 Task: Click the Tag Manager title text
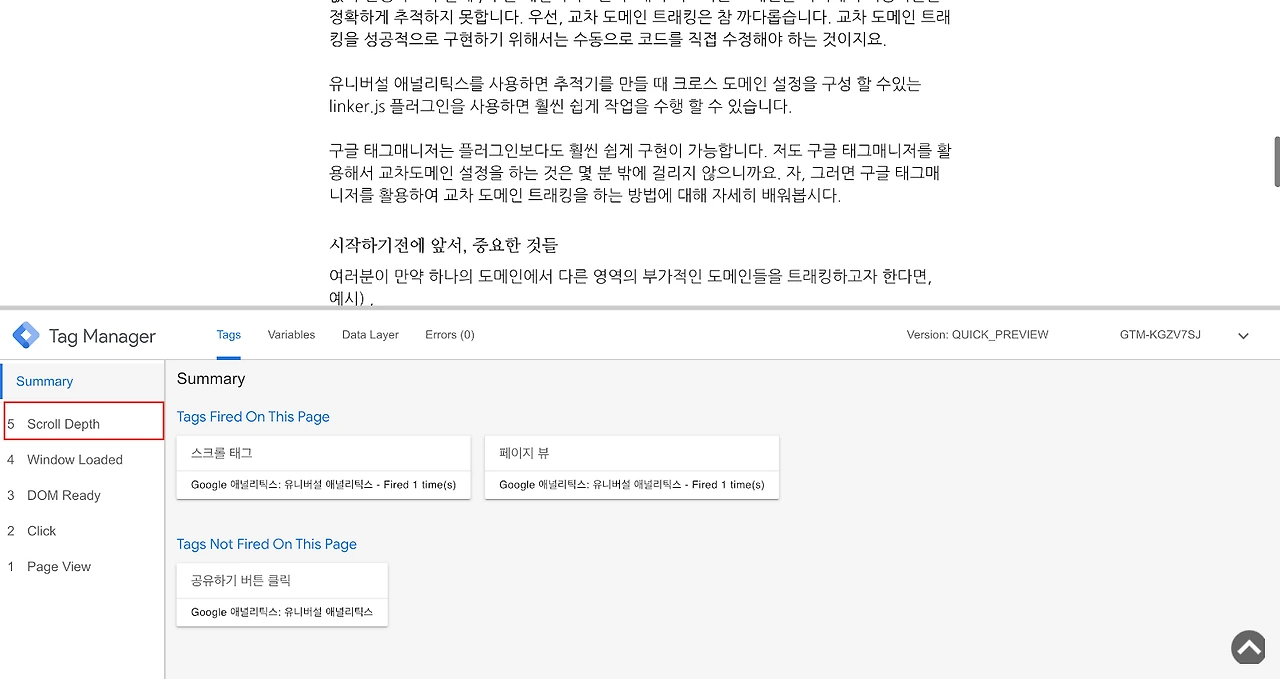coord(102,336)
